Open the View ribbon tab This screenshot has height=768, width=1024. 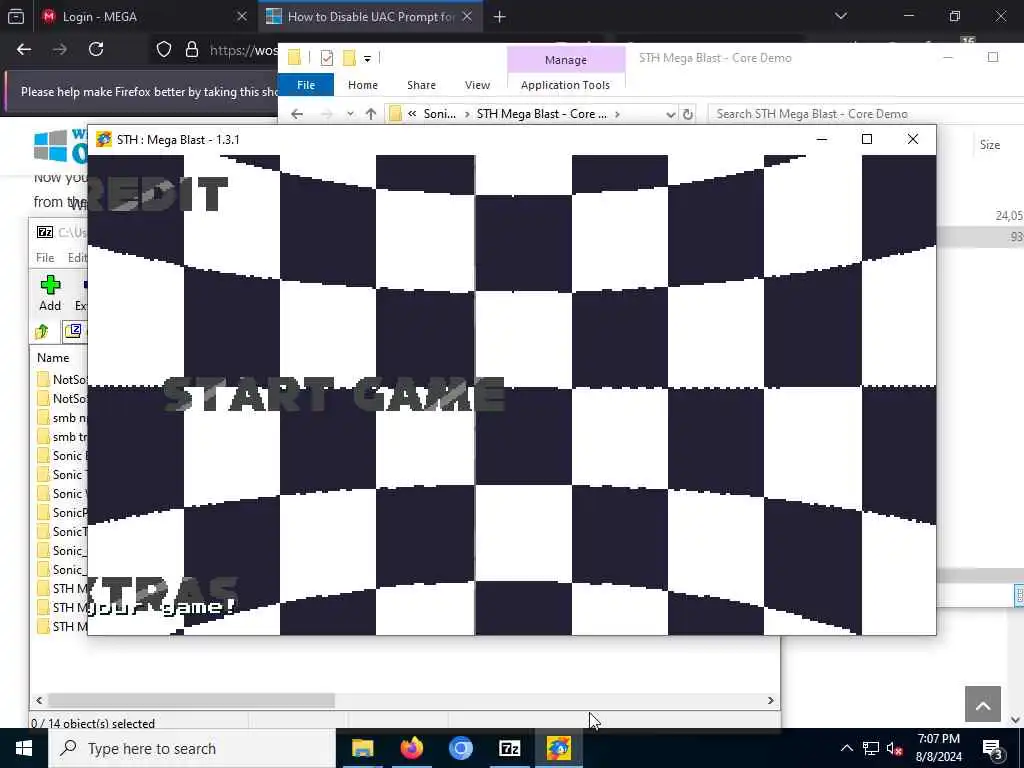click(477, 85)
